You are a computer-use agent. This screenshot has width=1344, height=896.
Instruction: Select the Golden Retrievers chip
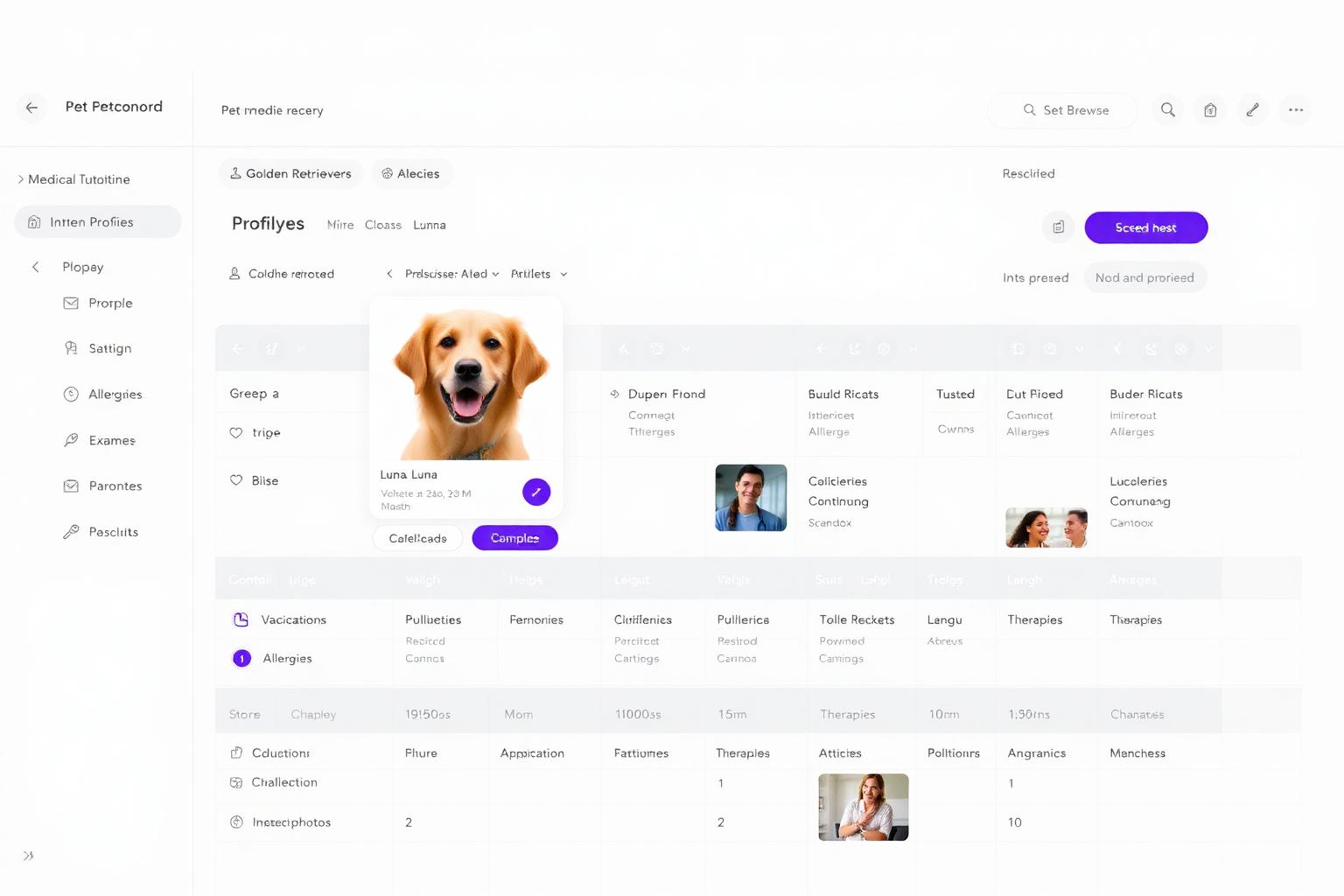(290, 173)
